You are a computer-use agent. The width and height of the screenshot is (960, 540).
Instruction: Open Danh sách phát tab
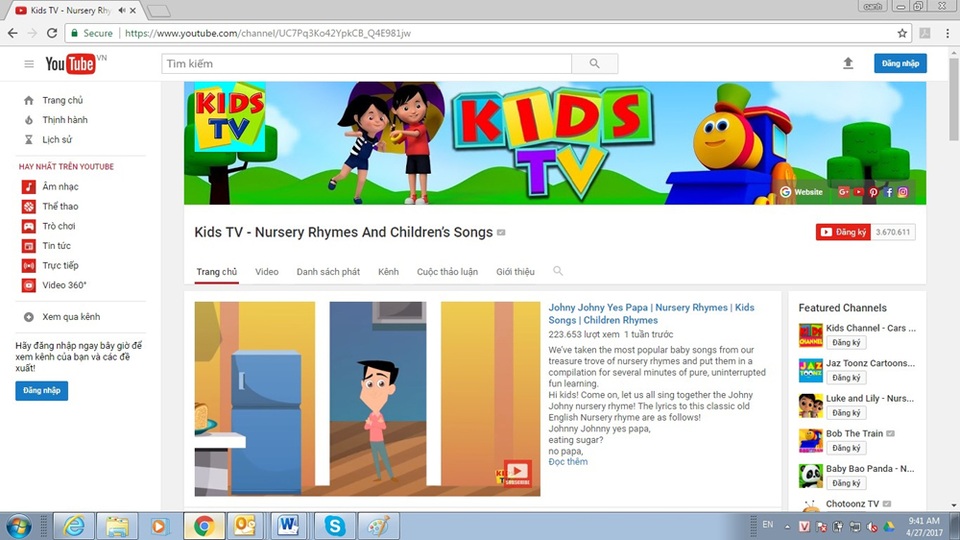[x=328, y=272]
